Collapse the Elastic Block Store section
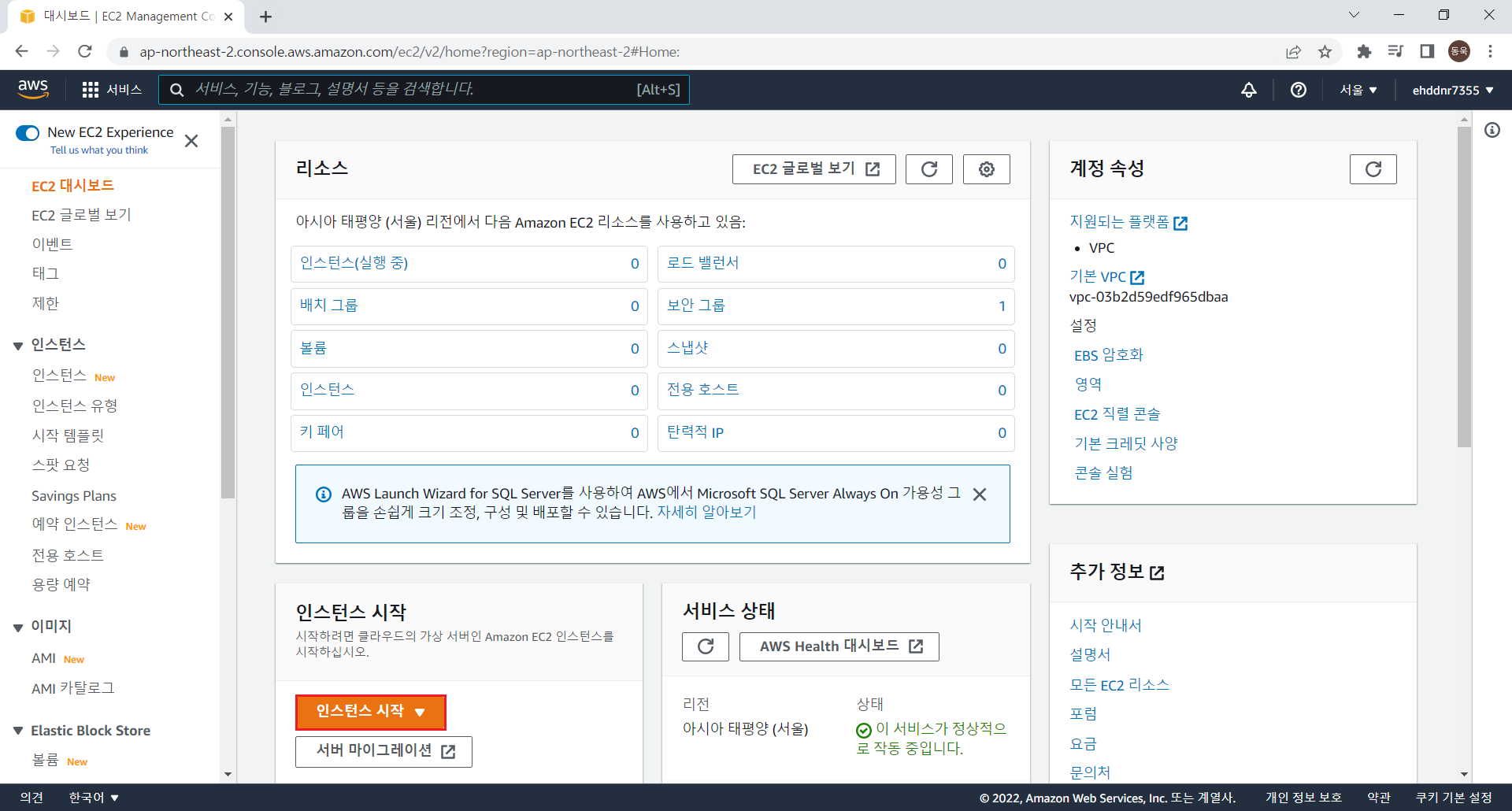Image resolution: width=1512 pixels, height=811 pixels. (18, 731)
